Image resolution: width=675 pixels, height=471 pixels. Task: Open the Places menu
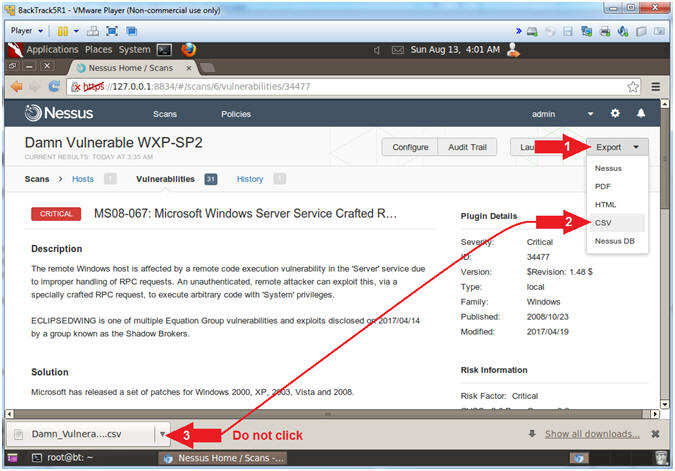[98, 50]
